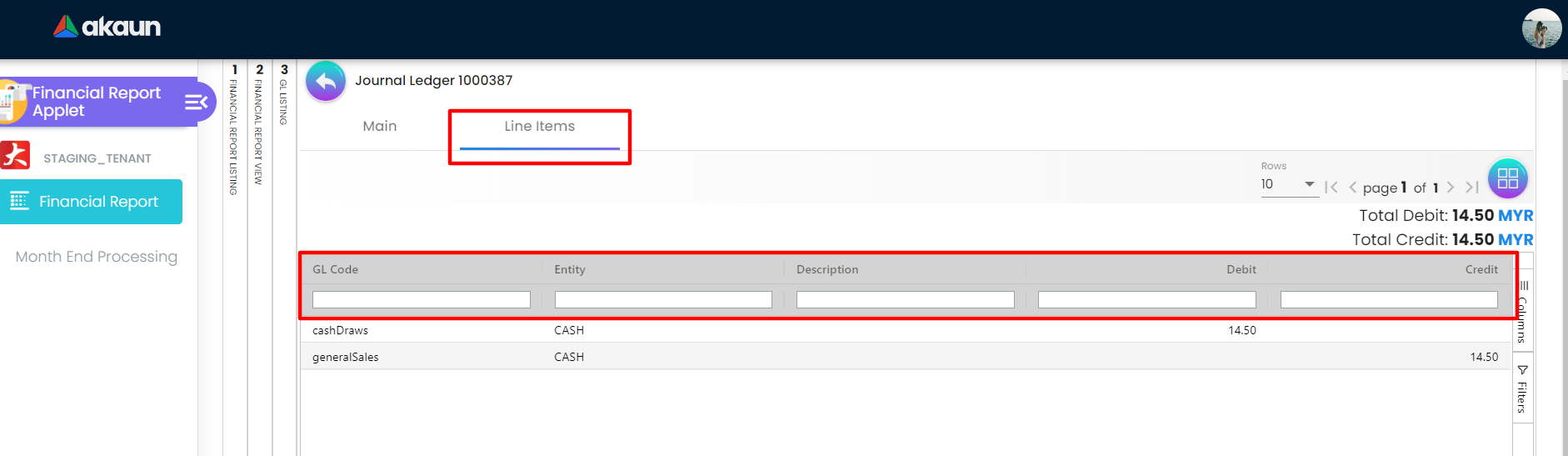The image size is (1568, 456).
Task: Click the back arrow button
Action: pyautogui.click(x=326, y=82)
